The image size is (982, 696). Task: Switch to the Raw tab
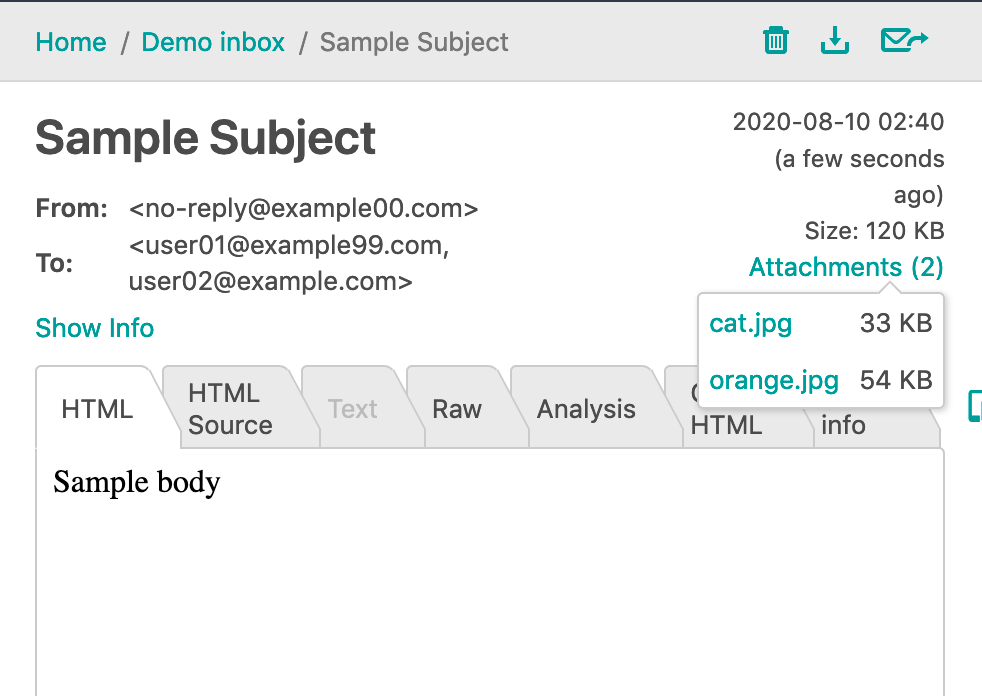point(457,409)
